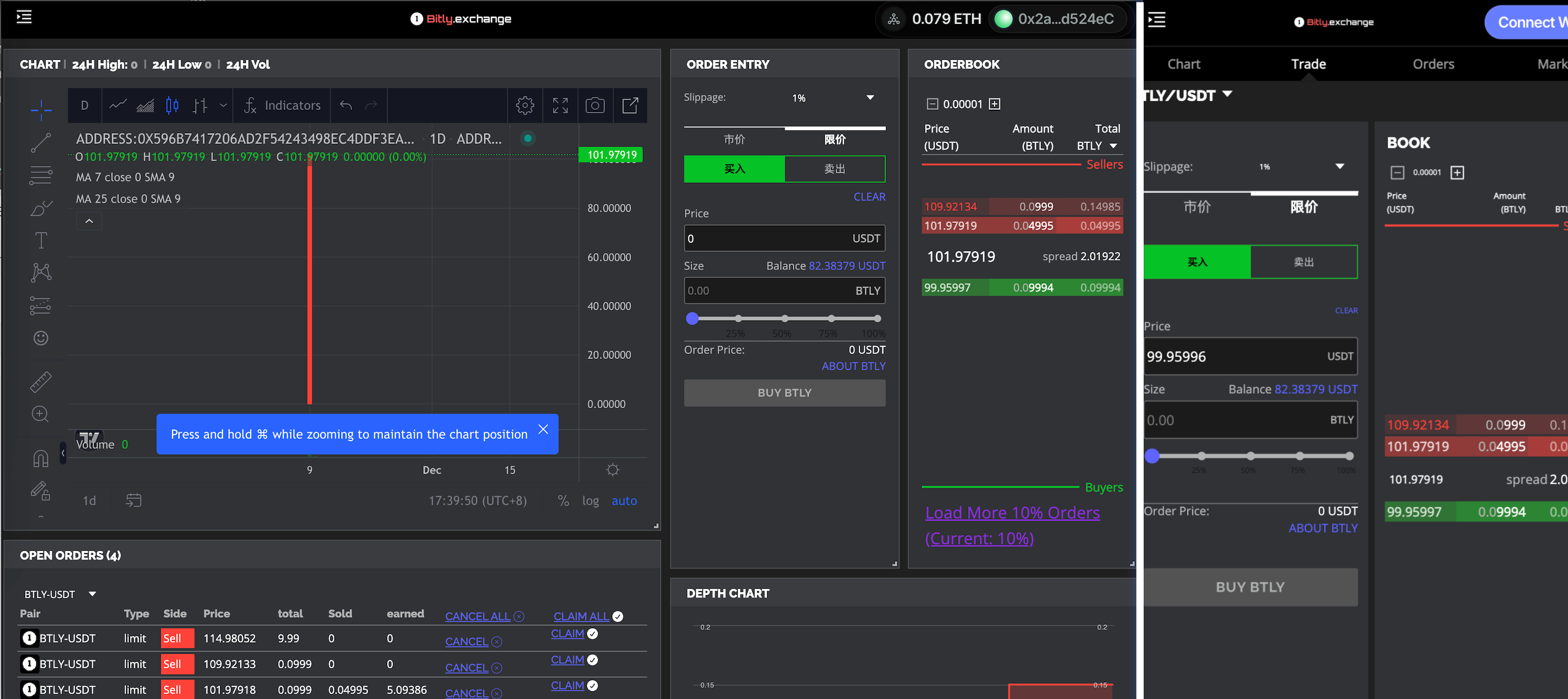
Task: Open chart axis settings gear icon
Action: [x=613, y=470]
